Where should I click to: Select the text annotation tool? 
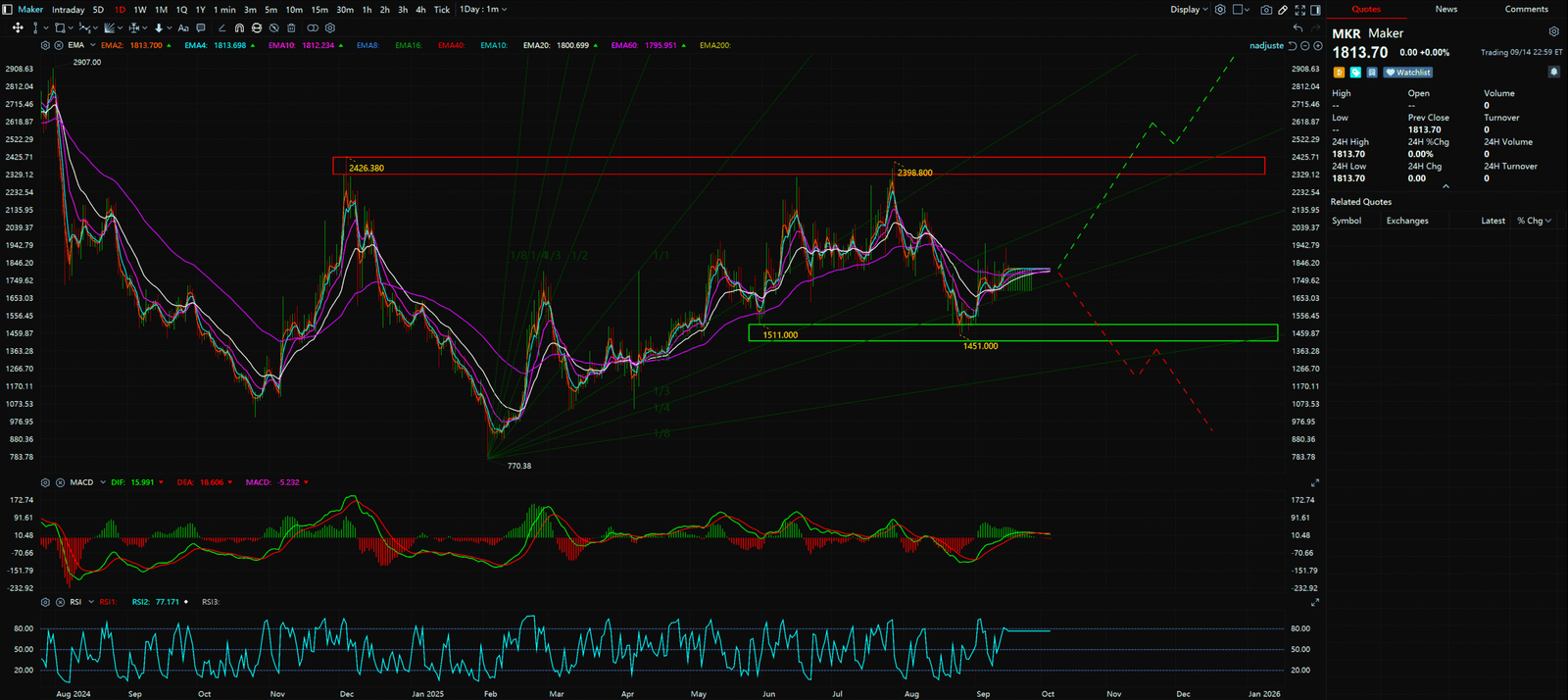[x=183, y=28]
